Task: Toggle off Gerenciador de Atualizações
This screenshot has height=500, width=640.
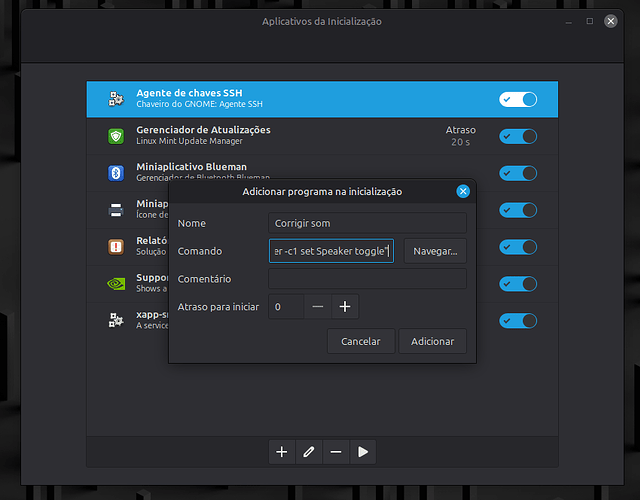Action: click(x=518, y=136)
